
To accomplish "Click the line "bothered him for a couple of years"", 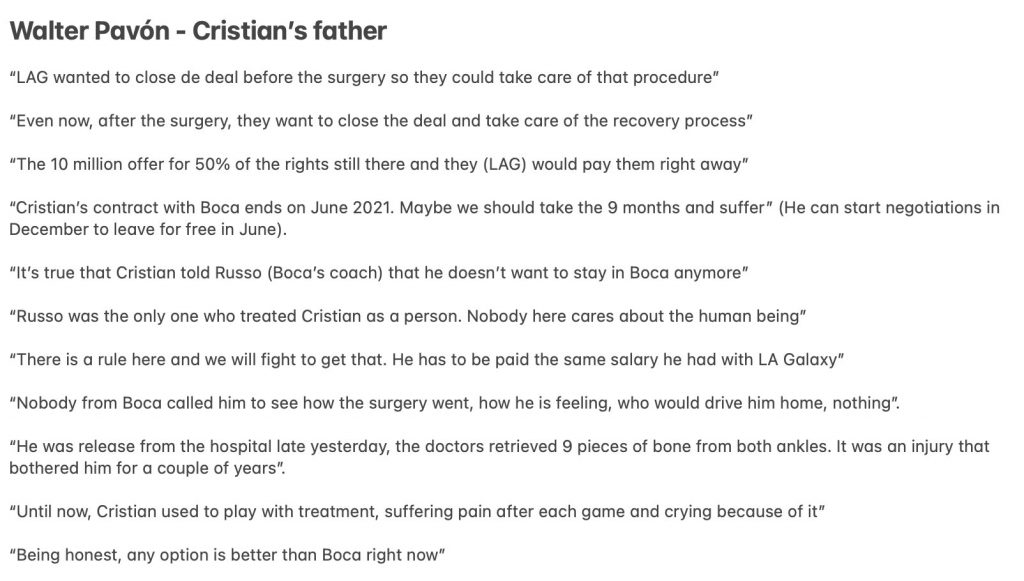I will (x=147, y=468).
